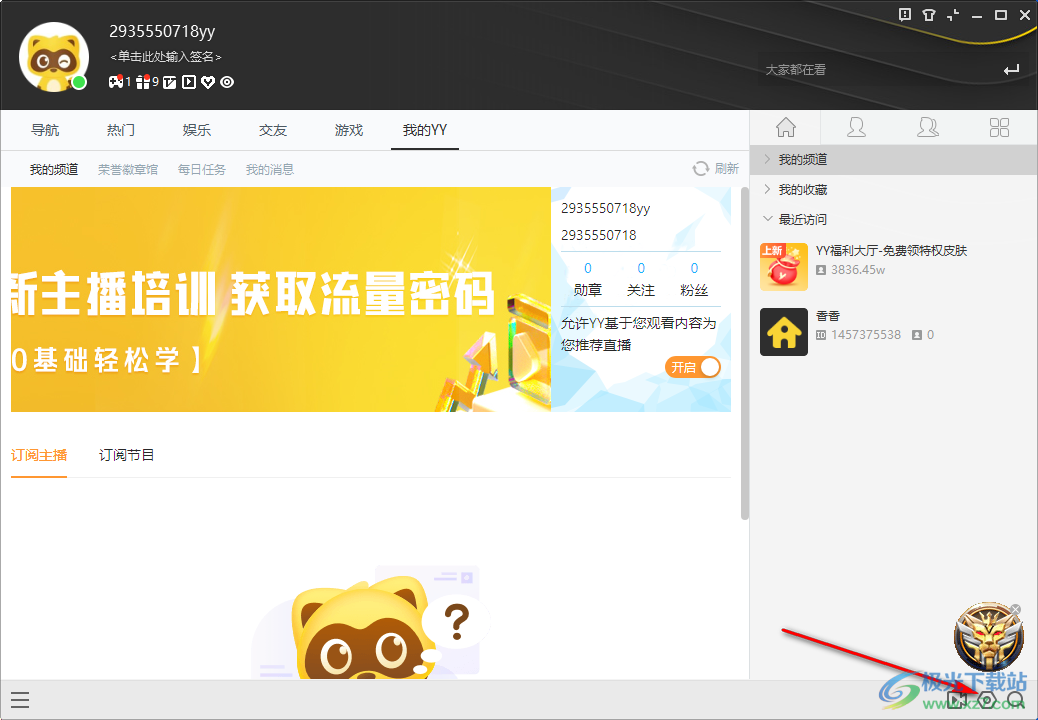Screen dimensions: 1038x720
Task: Open the home icon tab in the right panel
Action: 786,127
